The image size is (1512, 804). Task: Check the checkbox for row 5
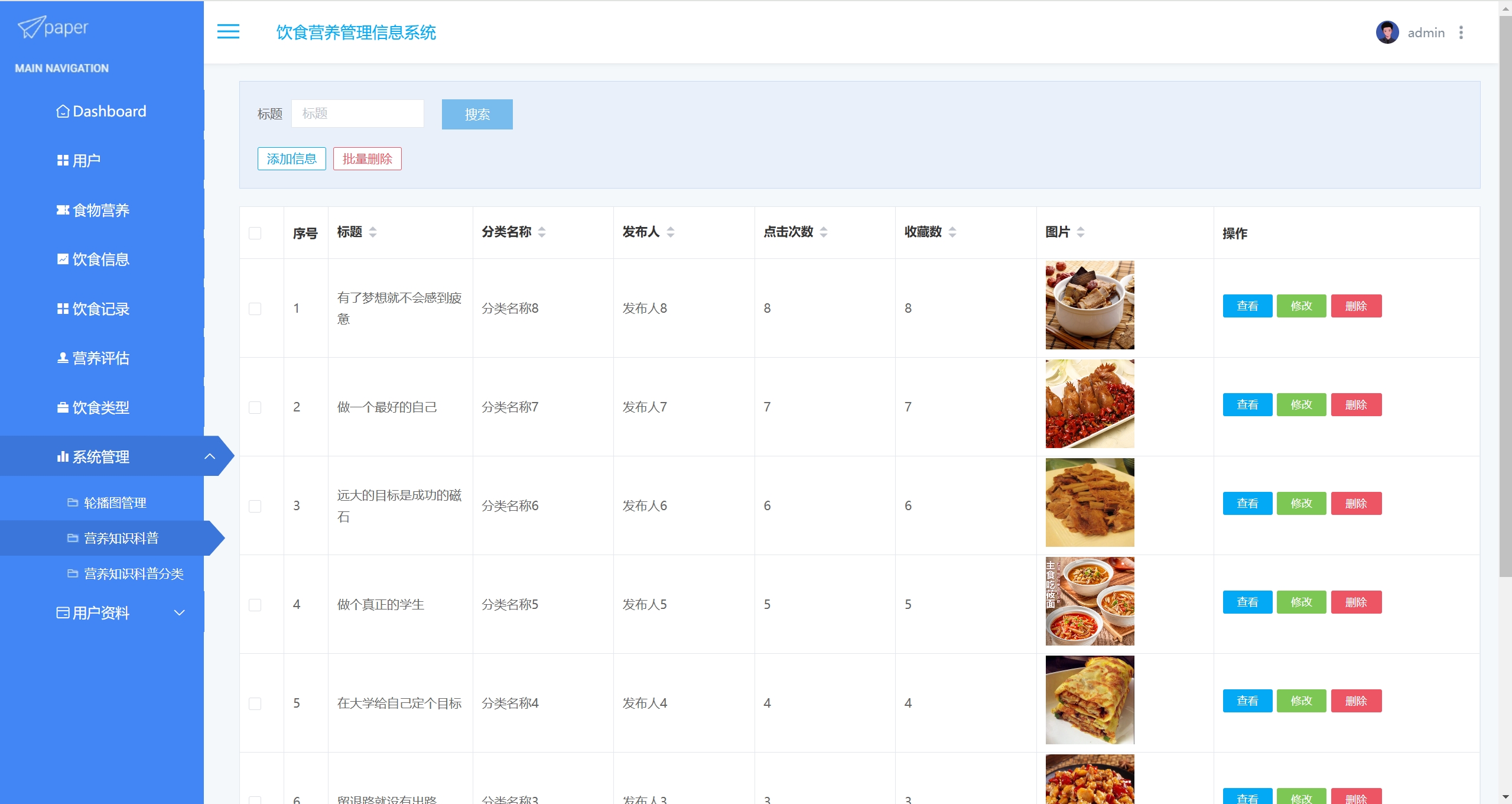click(255, 703)
